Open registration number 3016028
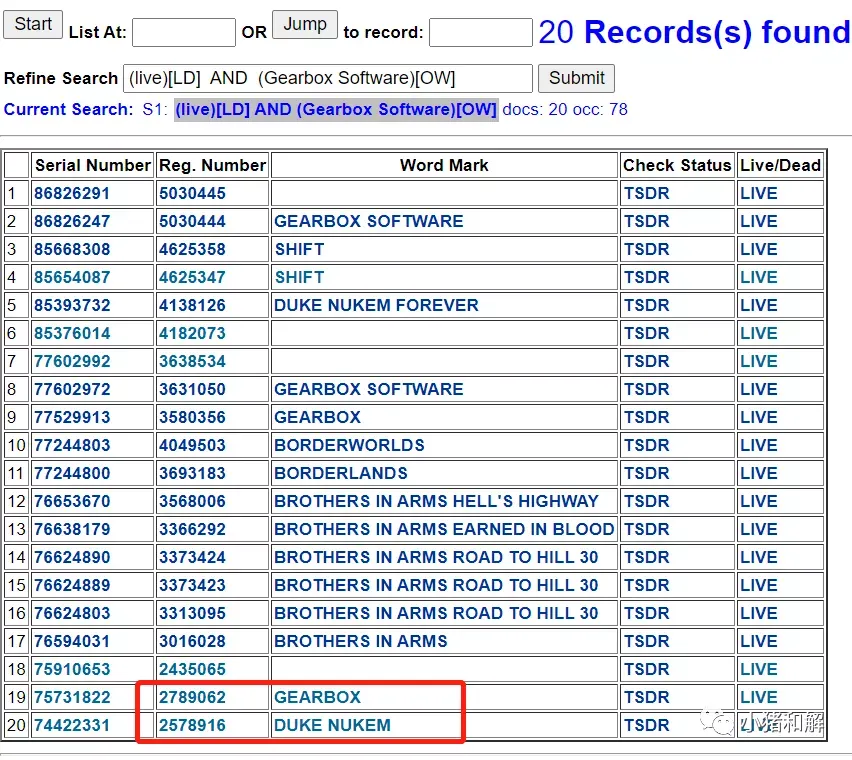The image size is (852, 760). coord(192,641)
